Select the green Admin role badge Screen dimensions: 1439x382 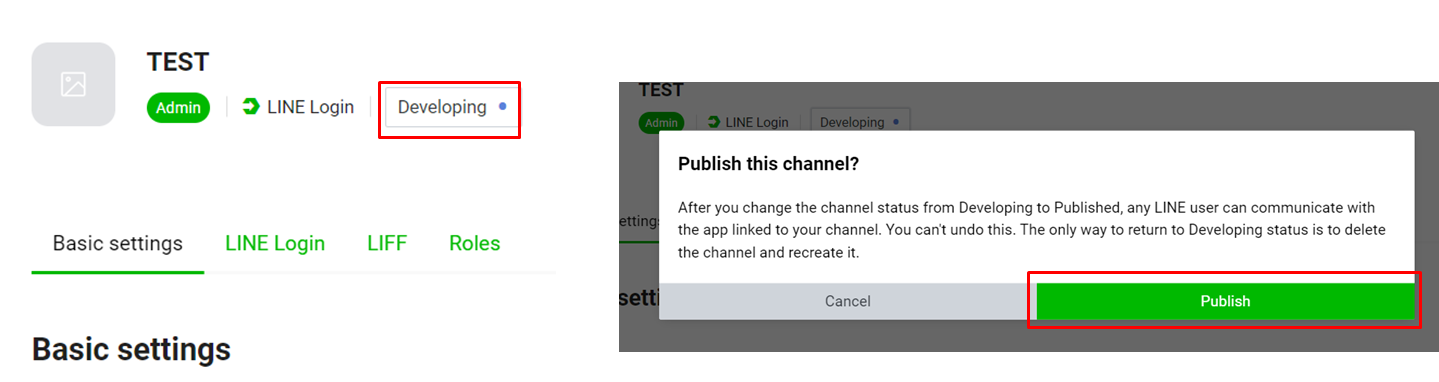click(178, 107)
